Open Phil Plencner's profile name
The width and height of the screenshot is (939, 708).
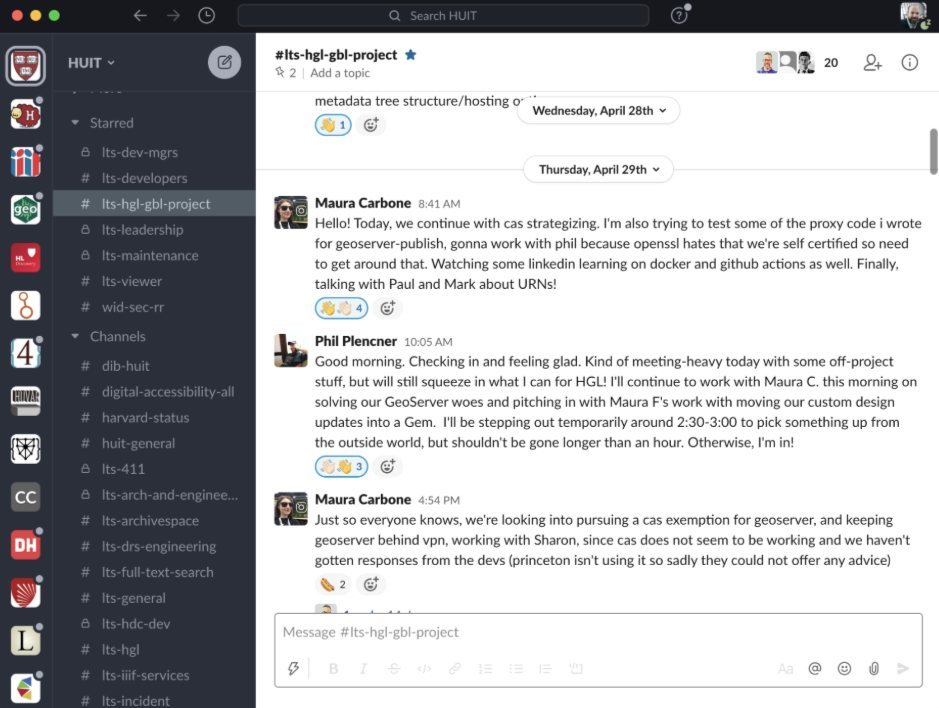pyautogui.click(x=356, y=341)
